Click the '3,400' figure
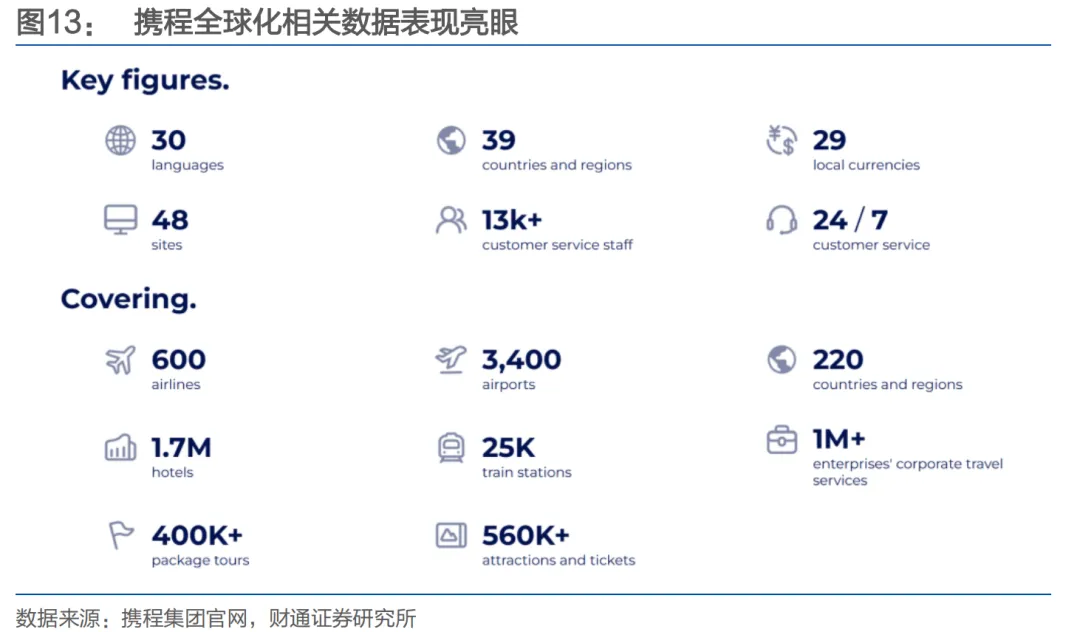This screenshot has height=632, width=1080. [x=521, y=360]
